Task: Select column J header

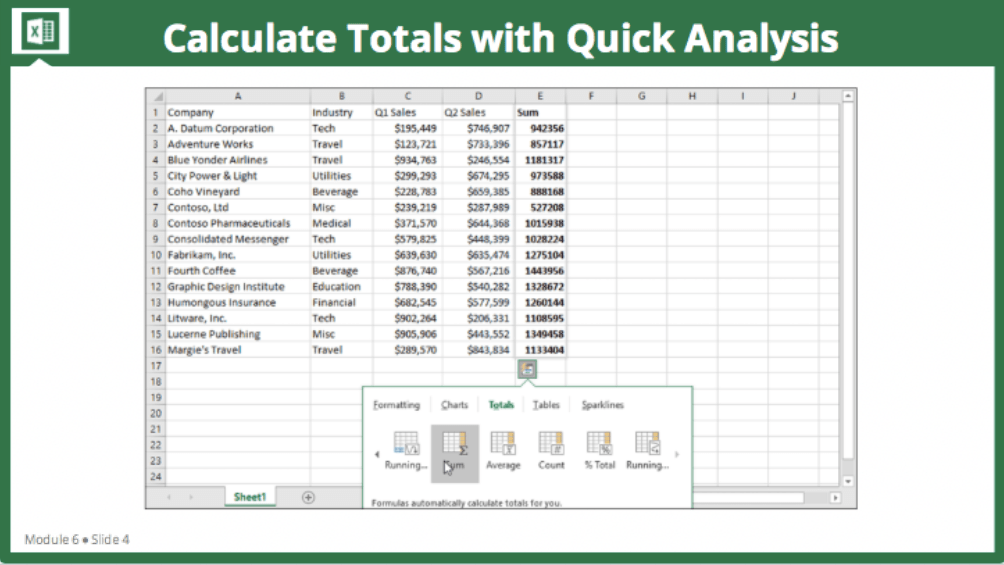Action: tap(793, 96)
